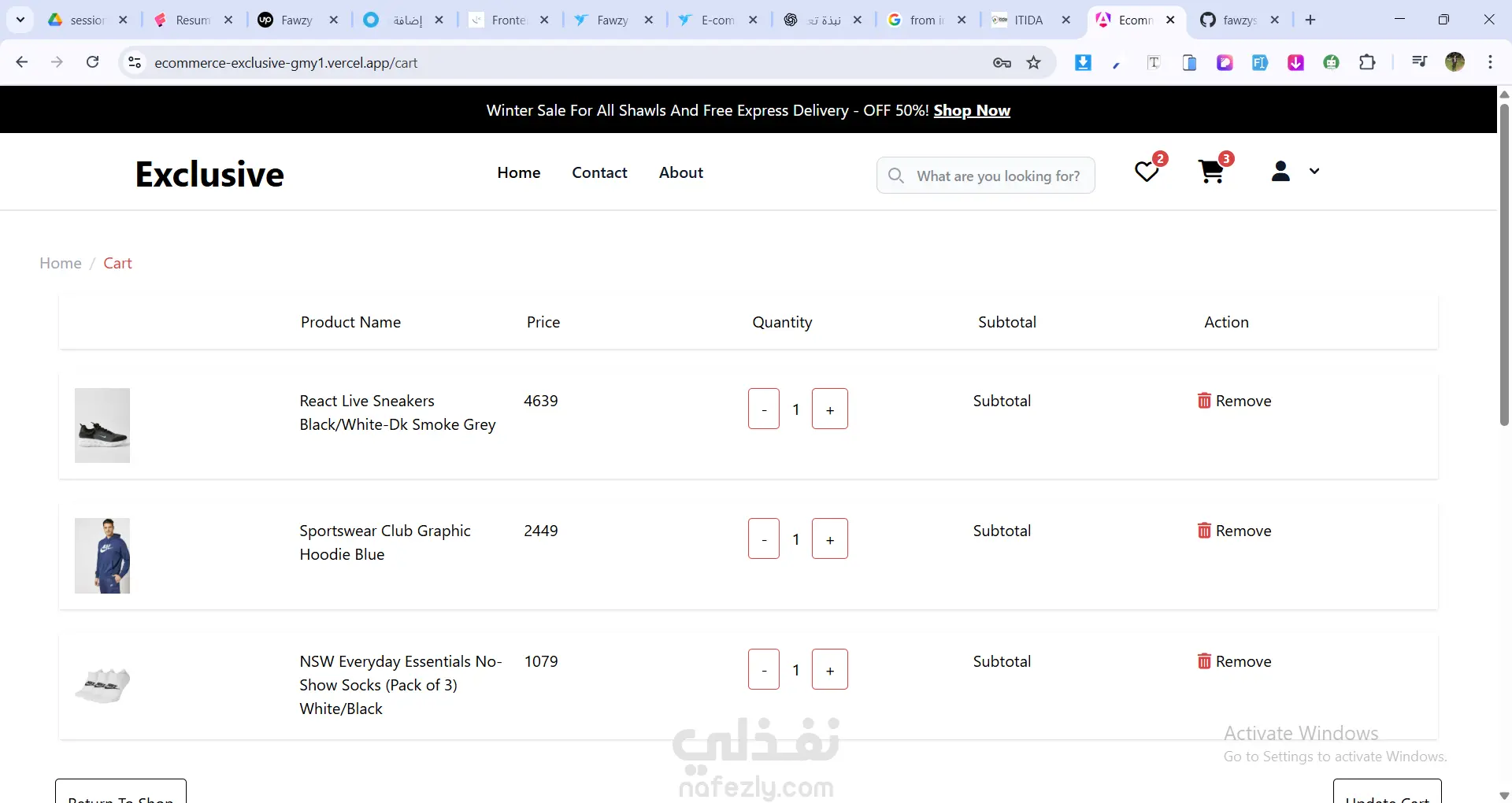The width and height of the screenshot is (1512, 803).
Task: Open the Chrome profile avatar
Action: [x=1455, y=62]
